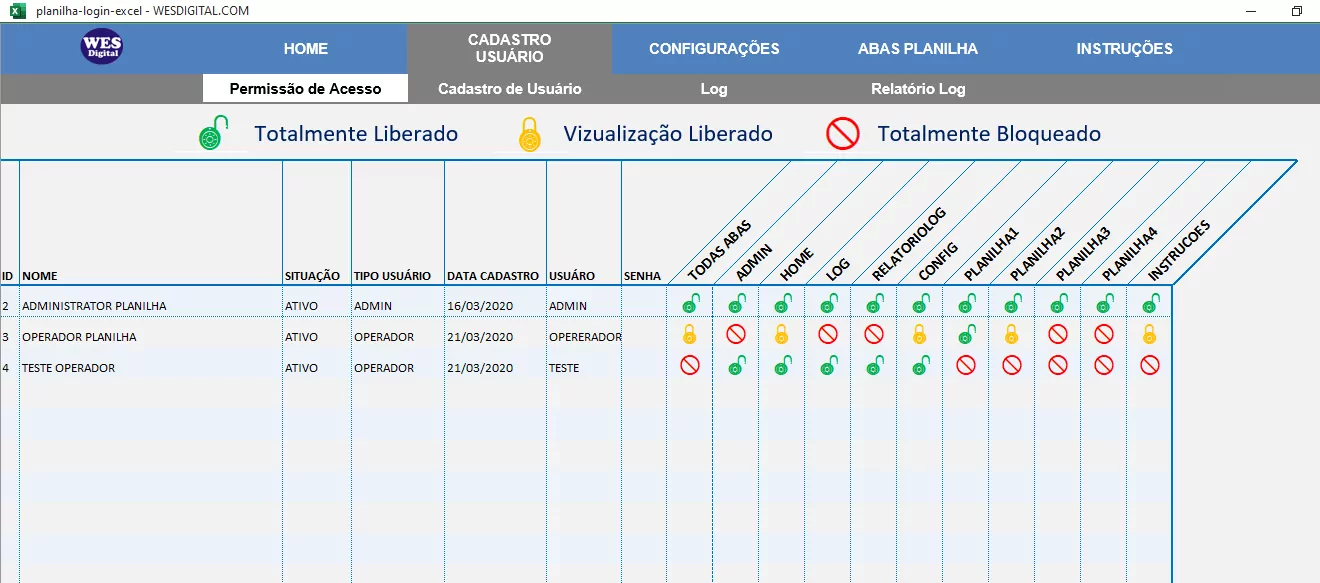Select the Permissão de Acesso sub-tab
This screenshot has width=1320, height=583.
305,88
